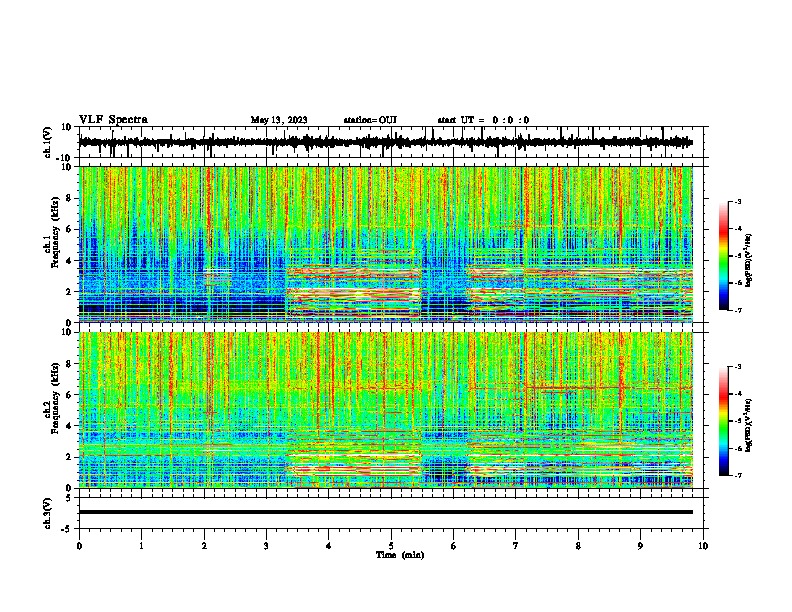Click the ch.1 color bar log(PSD) label
The height and width of the screenshot is (612, 792).
point(749,260)
